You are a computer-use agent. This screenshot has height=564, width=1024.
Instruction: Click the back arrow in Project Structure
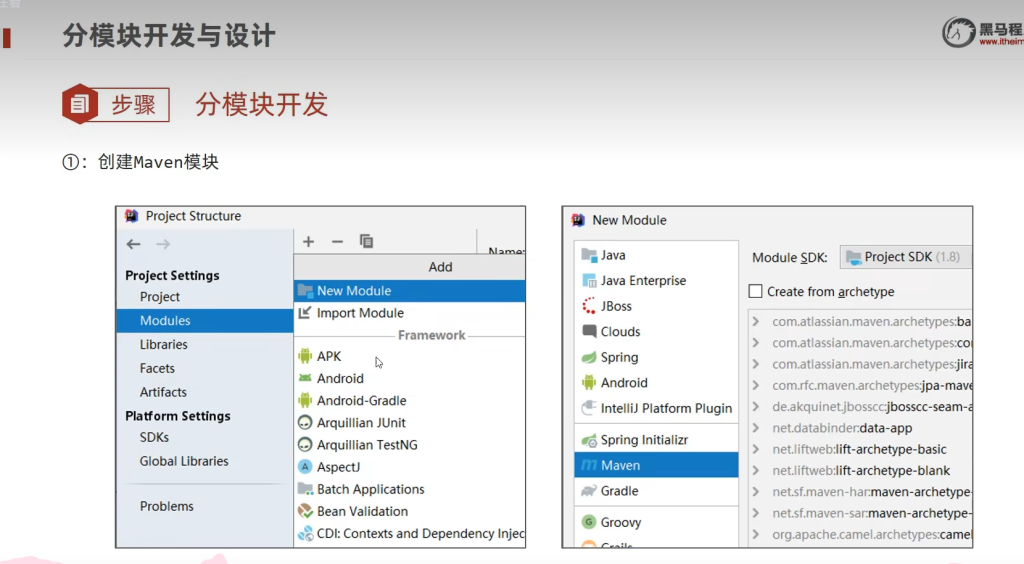(x=133, y=245)
